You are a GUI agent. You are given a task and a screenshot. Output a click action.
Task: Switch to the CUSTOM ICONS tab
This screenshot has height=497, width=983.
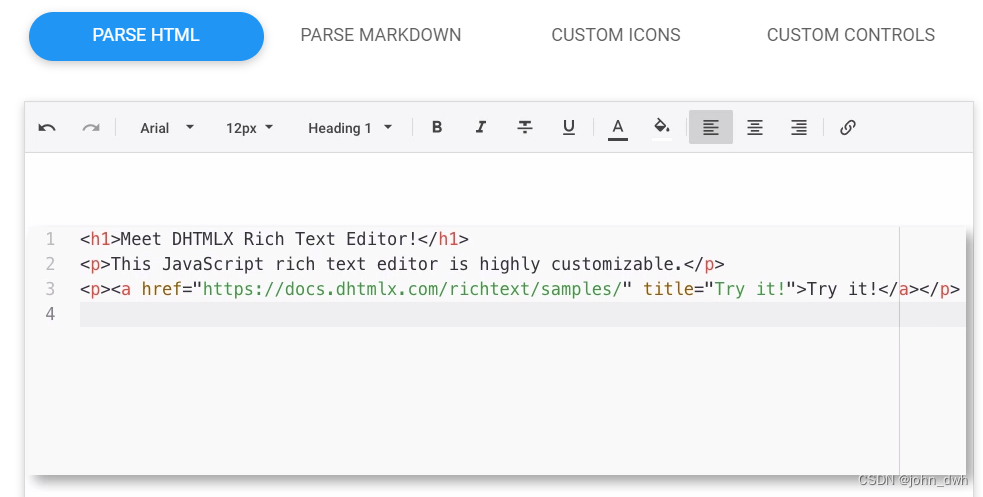tap(616, 35)
